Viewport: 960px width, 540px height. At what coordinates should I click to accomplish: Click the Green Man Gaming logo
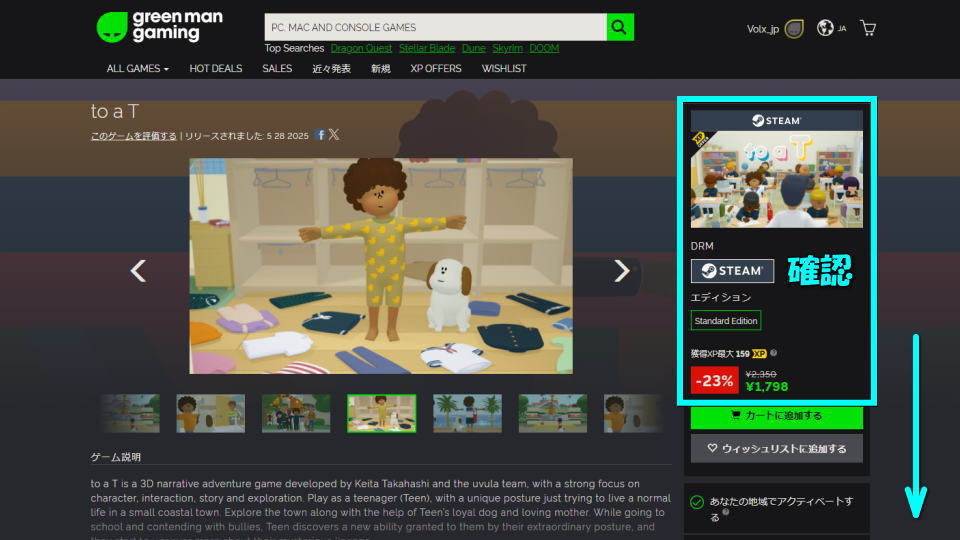coord(160,27)
